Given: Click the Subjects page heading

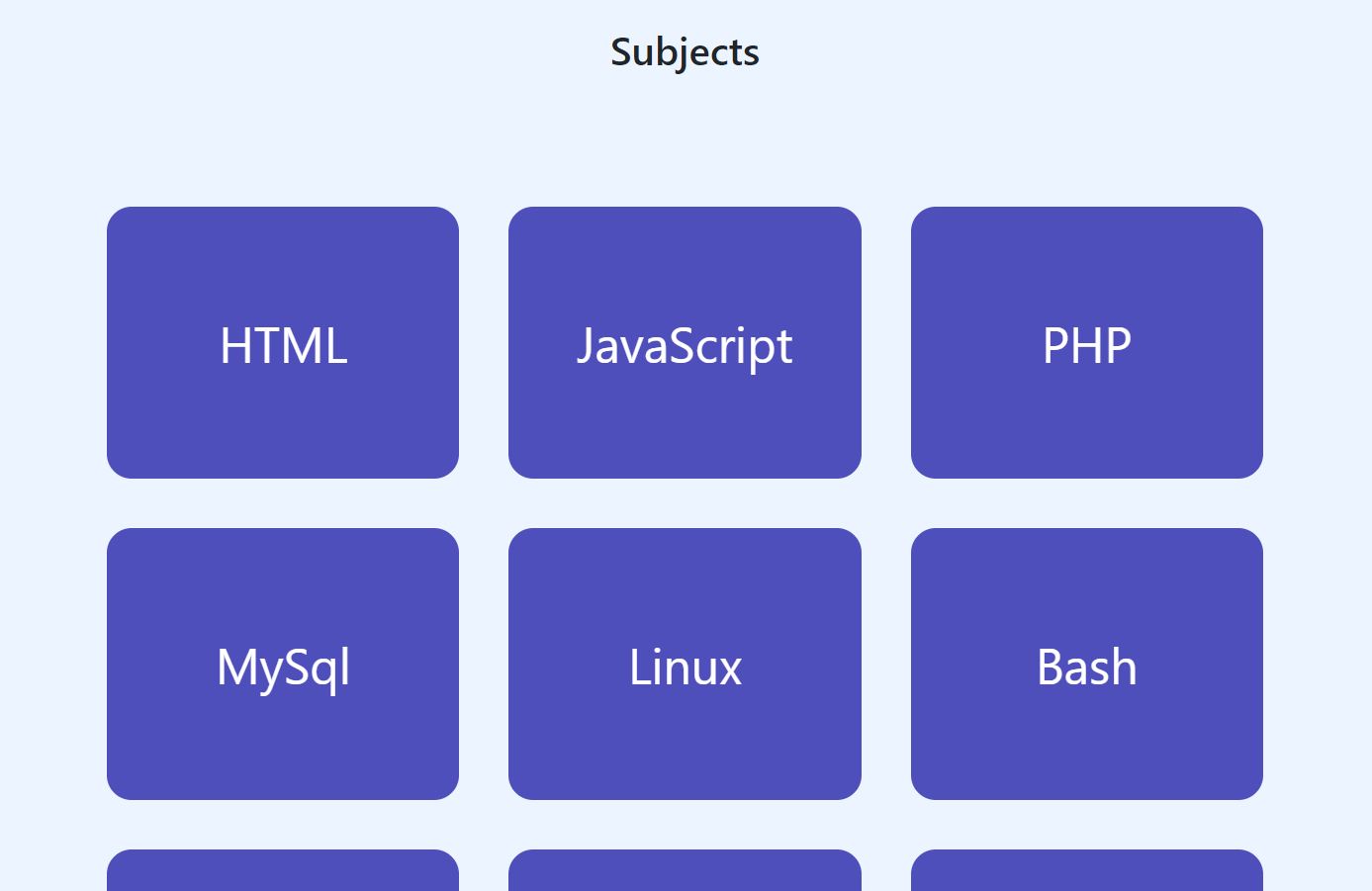Looking at the screenshot, I should click(x=685, y=51).
